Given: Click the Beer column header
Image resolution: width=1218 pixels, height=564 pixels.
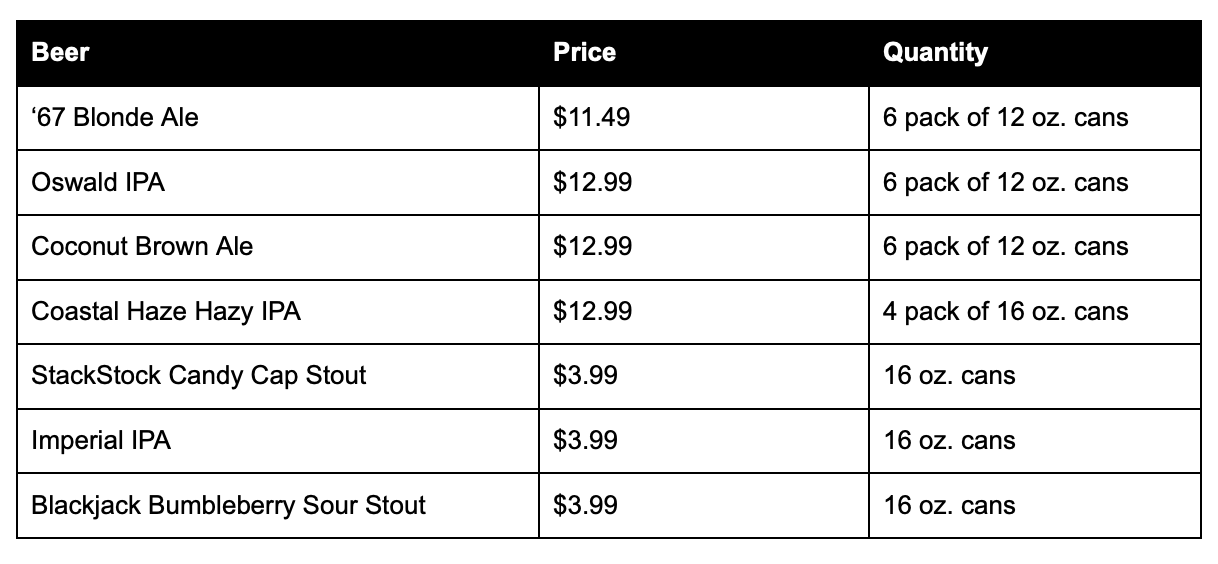Looking at the screenshot, I should (278, 53).
